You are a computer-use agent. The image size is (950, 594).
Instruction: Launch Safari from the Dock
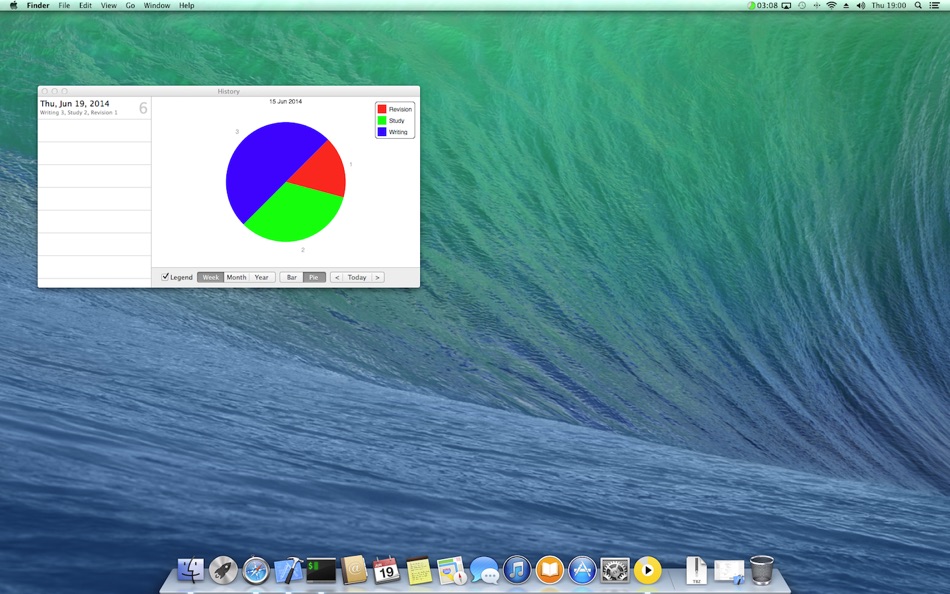click(256, 570)
